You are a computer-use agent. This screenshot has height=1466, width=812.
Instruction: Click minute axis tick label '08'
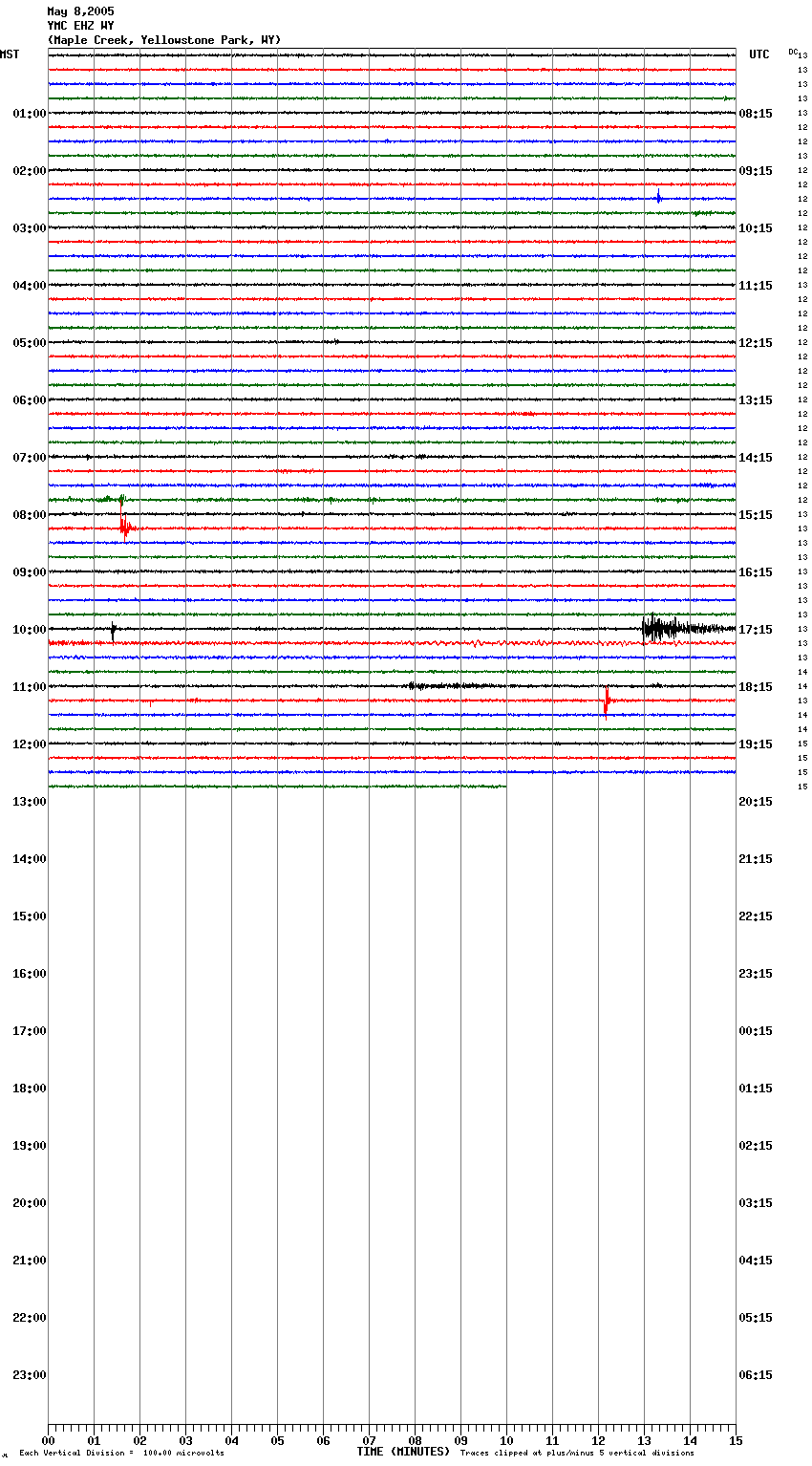[415, 1440]
